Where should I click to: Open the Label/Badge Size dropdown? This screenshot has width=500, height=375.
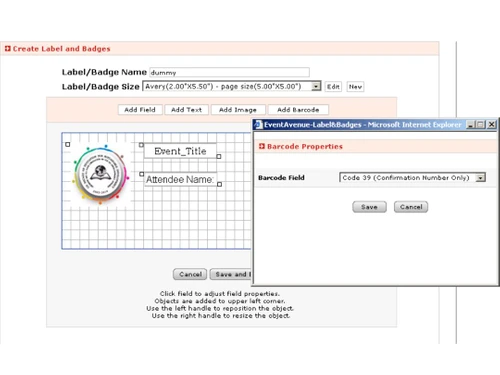coord(232,86)
